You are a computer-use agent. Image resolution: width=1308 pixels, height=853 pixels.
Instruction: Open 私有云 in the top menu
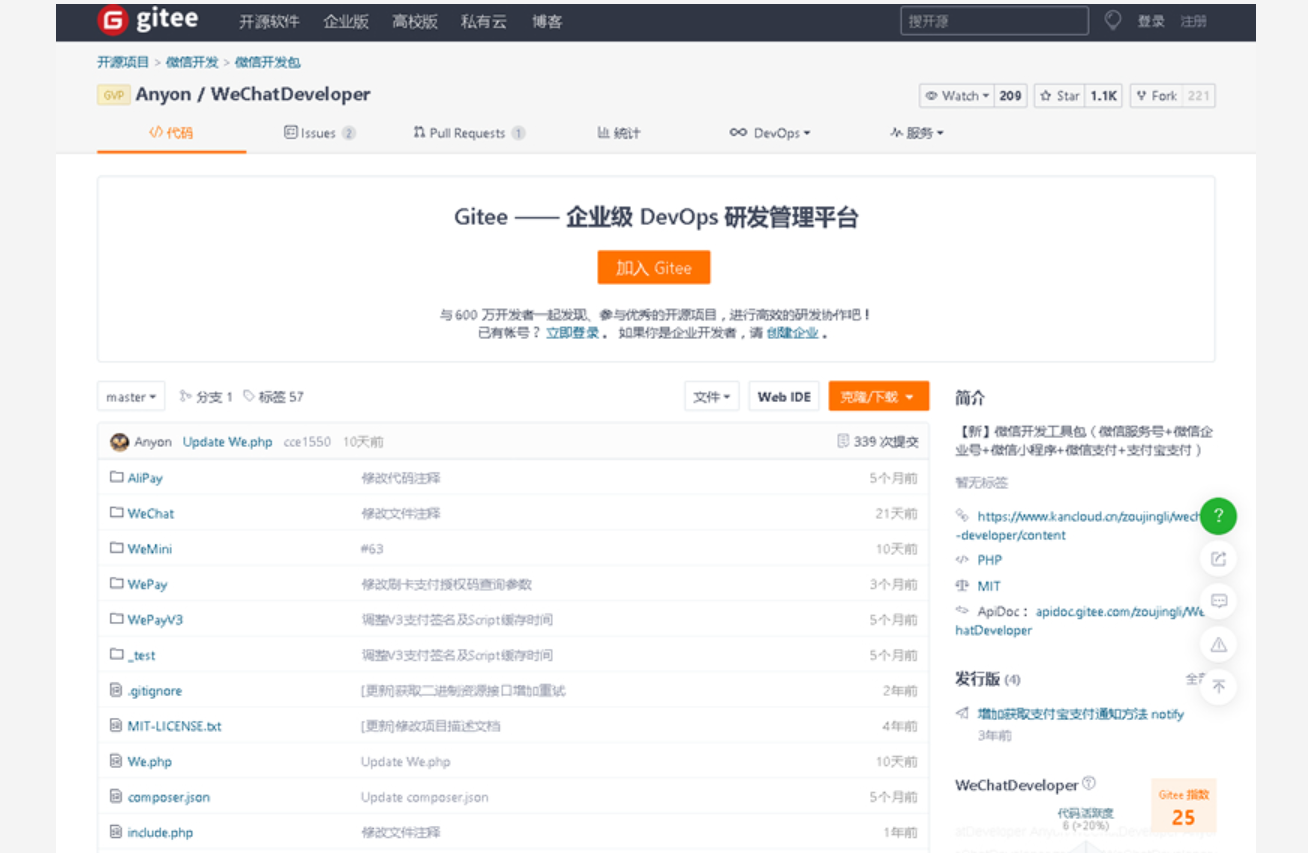(484, 21)
